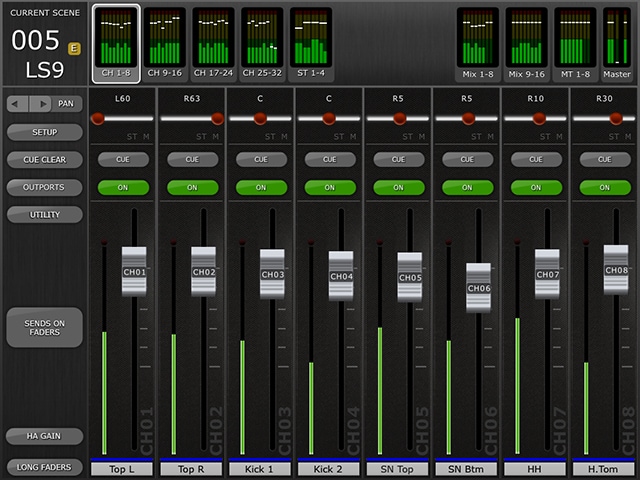
Task: Click the Kick 2 channel name label
Action: (330, 469)
